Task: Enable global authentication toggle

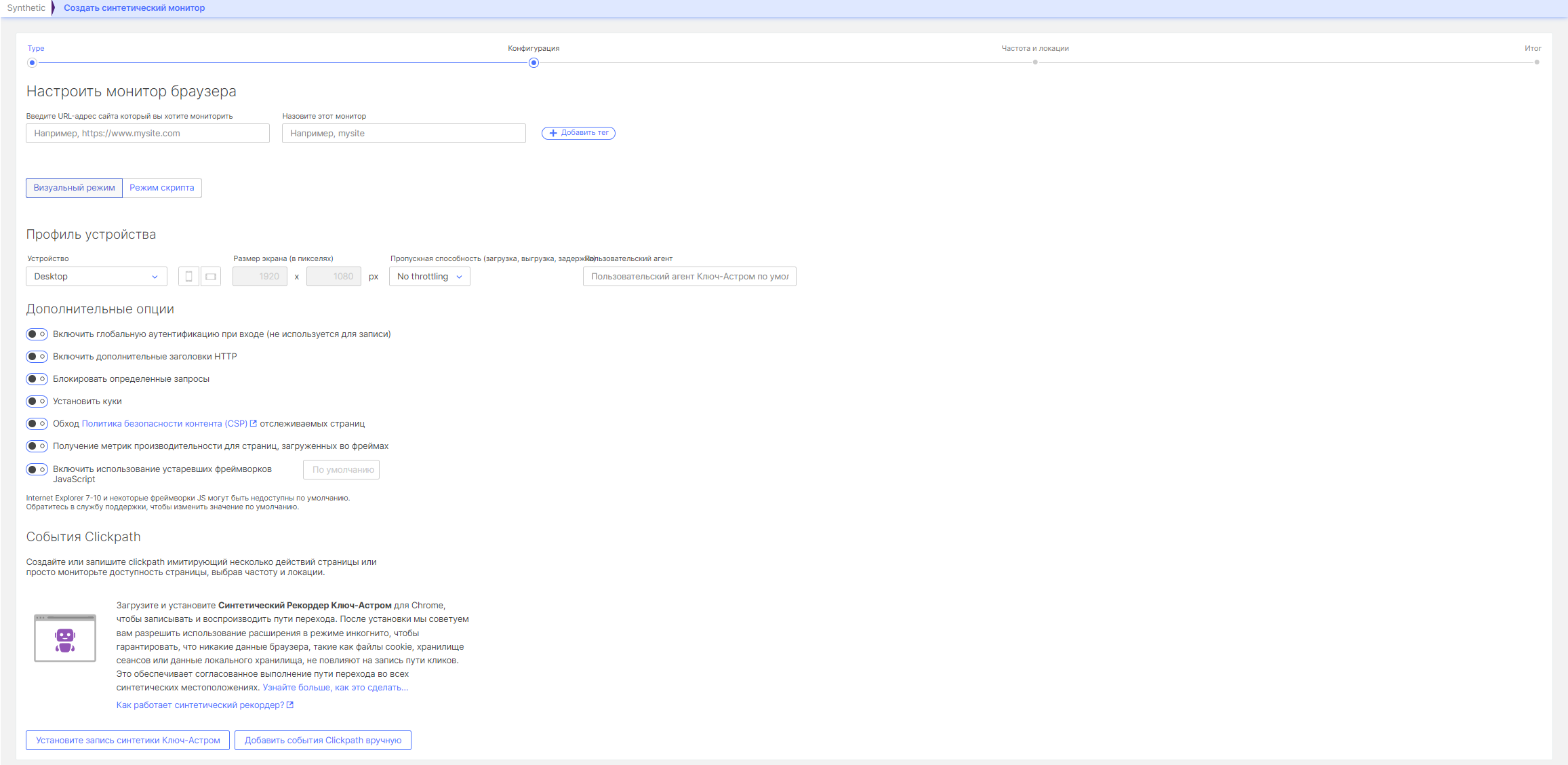Action: [x=37, y=334]
